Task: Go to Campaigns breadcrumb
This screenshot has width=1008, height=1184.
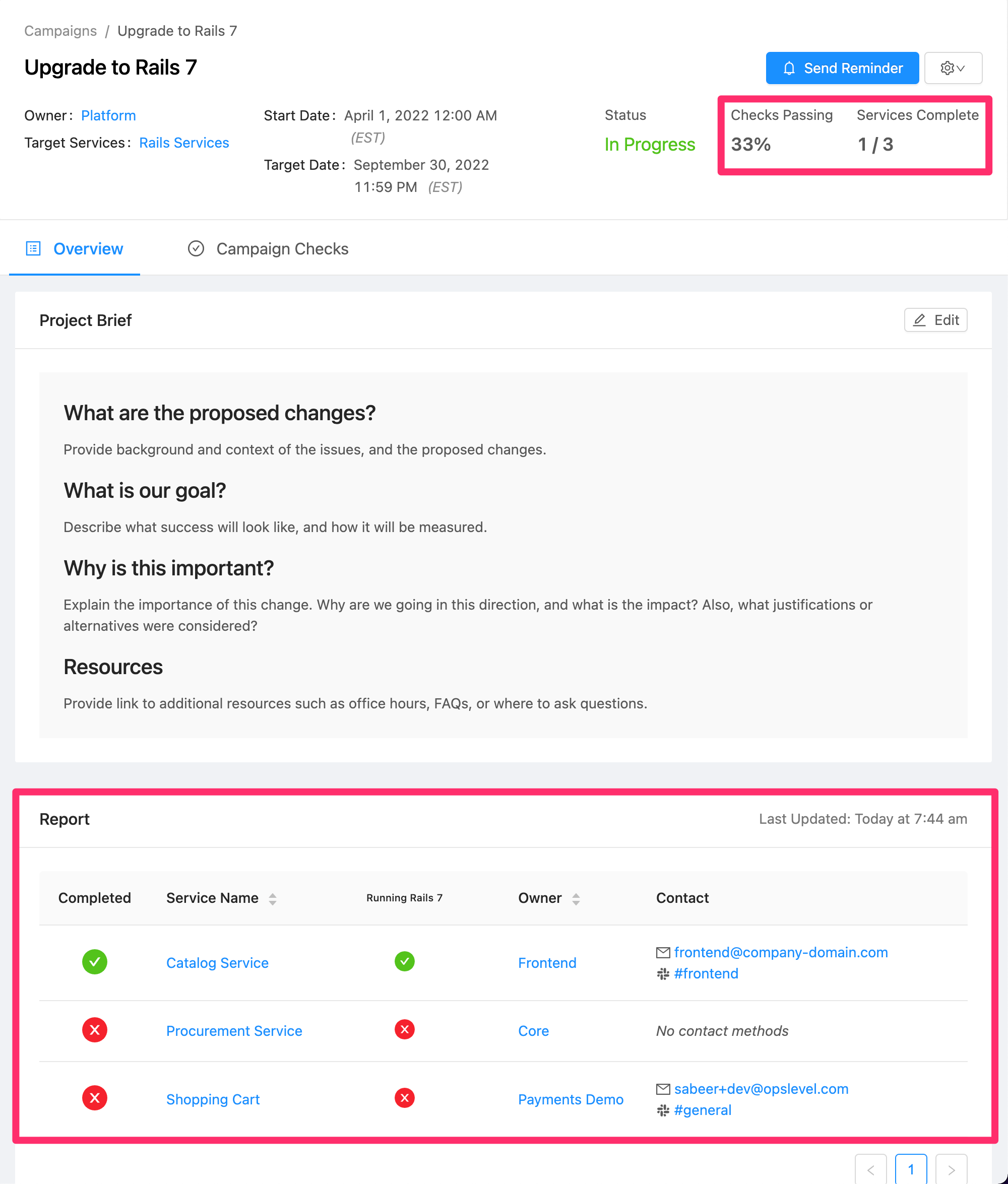Action: (60, 31)
